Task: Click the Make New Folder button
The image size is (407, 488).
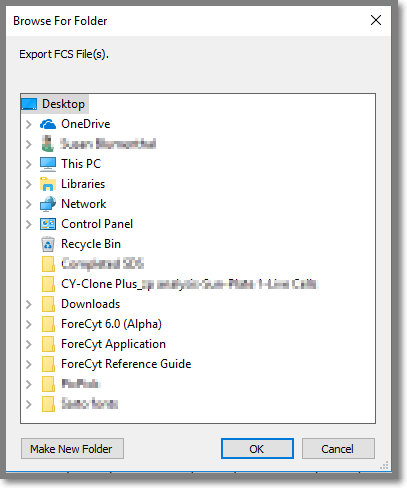Action: click(x=72, y=449)
